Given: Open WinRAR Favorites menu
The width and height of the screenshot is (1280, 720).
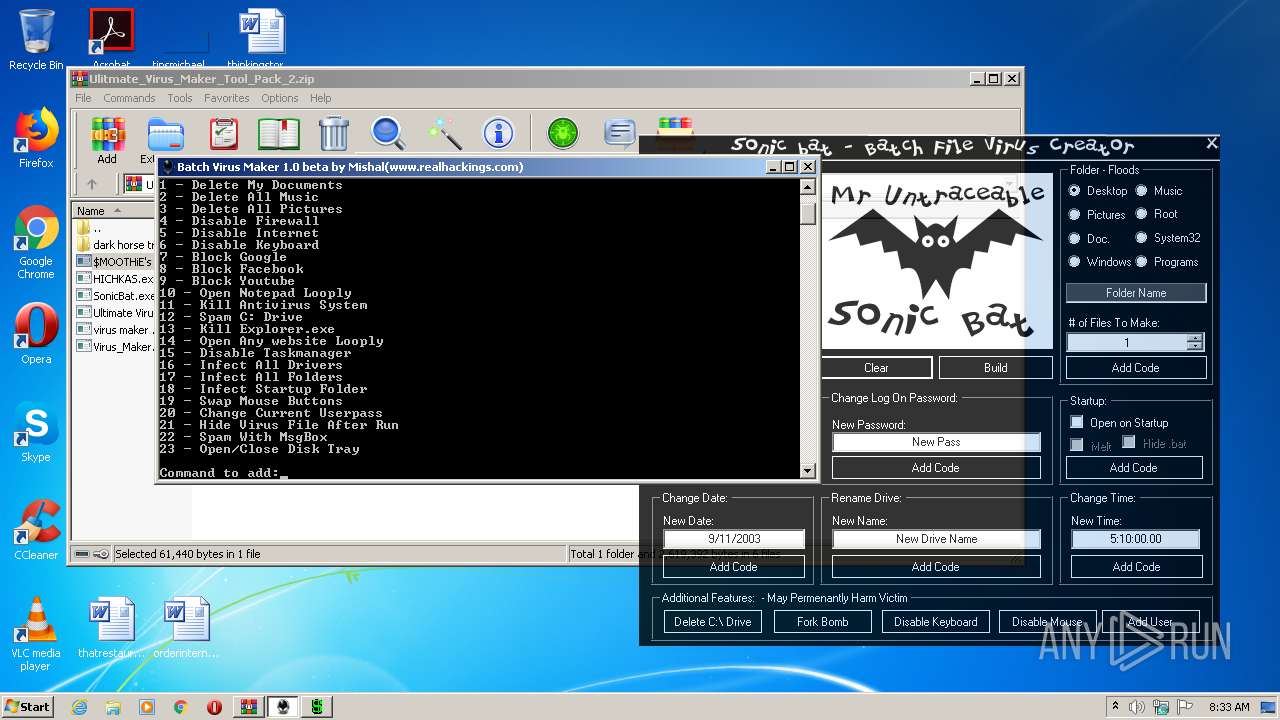Looking at the screenshot, I should (x=227, y=98).
